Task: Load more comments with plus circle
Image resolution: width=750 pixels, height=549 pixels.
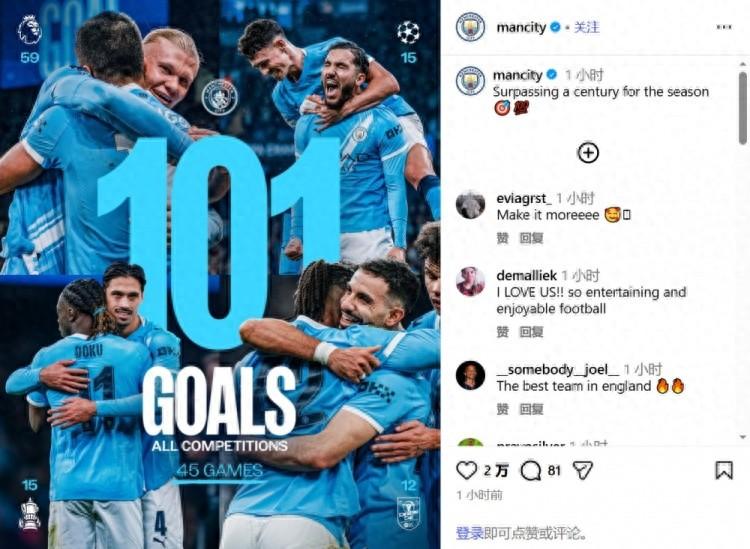Action: 588,153
